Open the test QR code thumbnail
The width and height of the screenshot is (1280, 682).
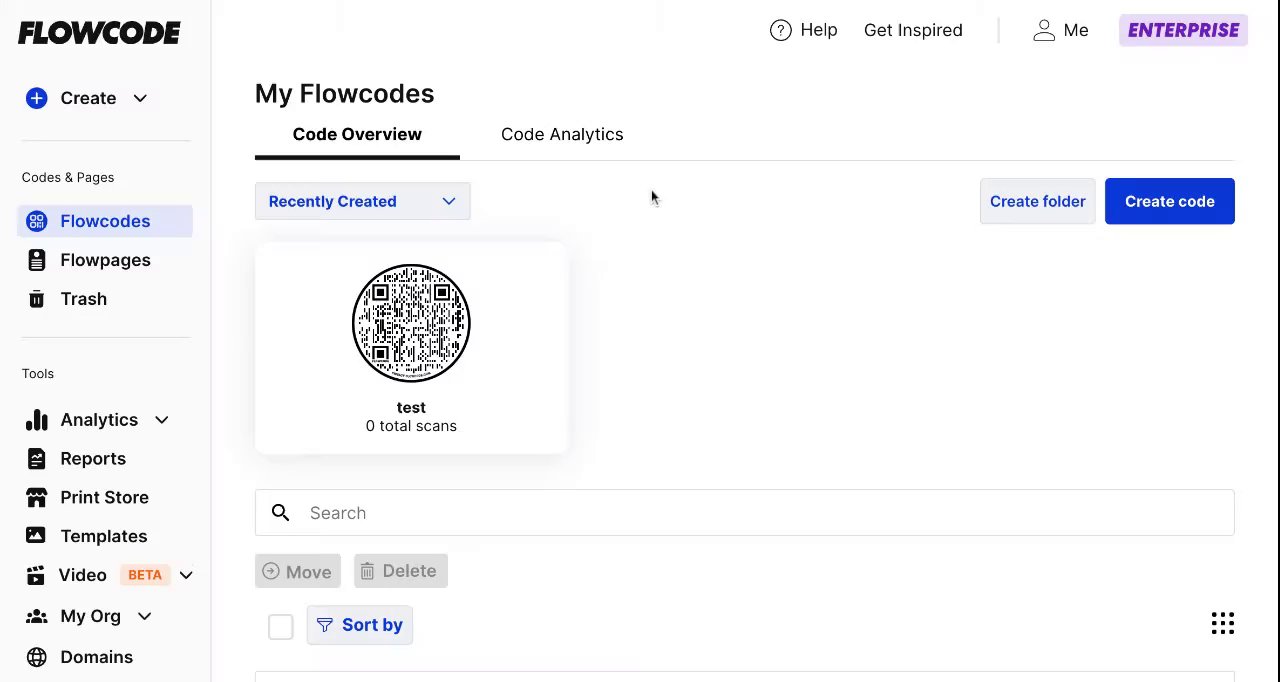coord(411,323)
